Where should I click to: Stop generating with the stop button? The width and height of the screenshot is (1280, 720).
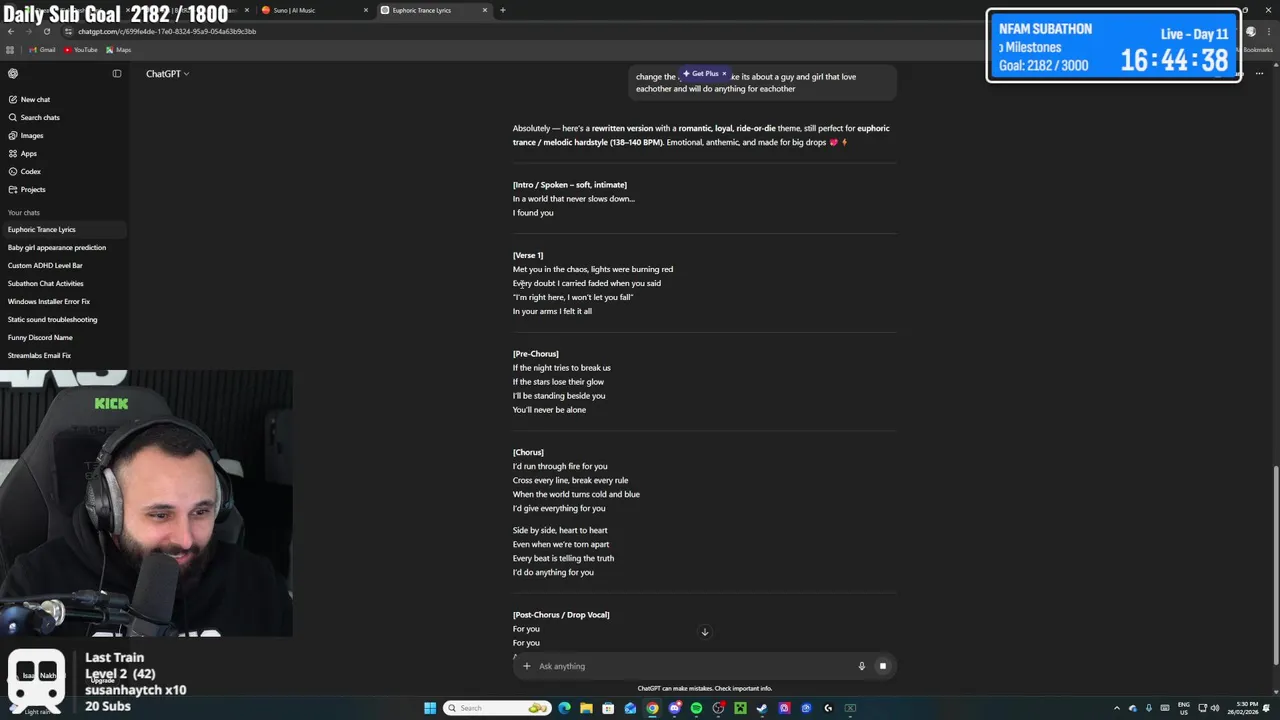[x=882, y=666]
